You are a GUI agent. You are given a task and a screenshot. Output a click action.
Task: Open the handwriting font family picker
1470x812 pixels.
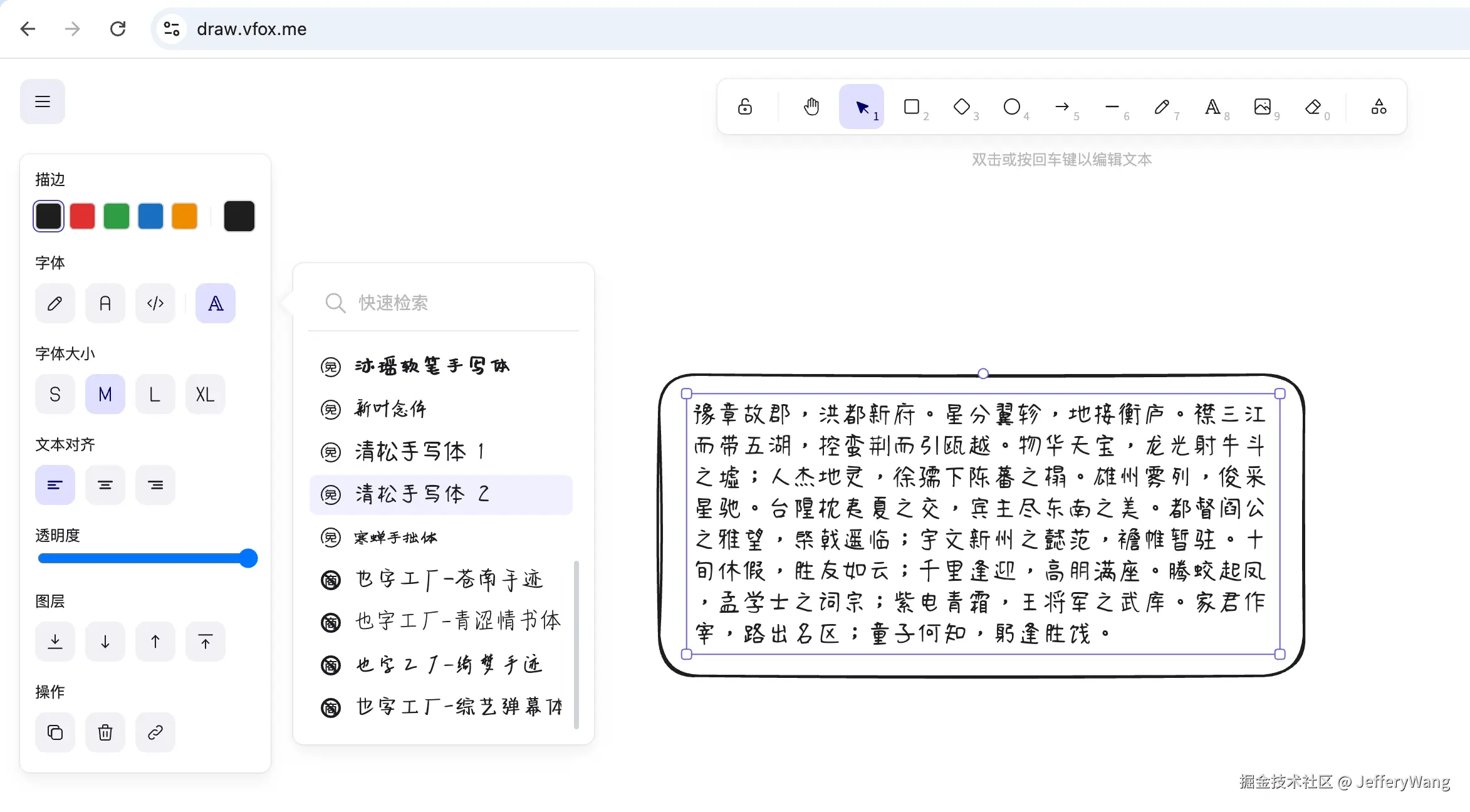[x=215, y=303]
